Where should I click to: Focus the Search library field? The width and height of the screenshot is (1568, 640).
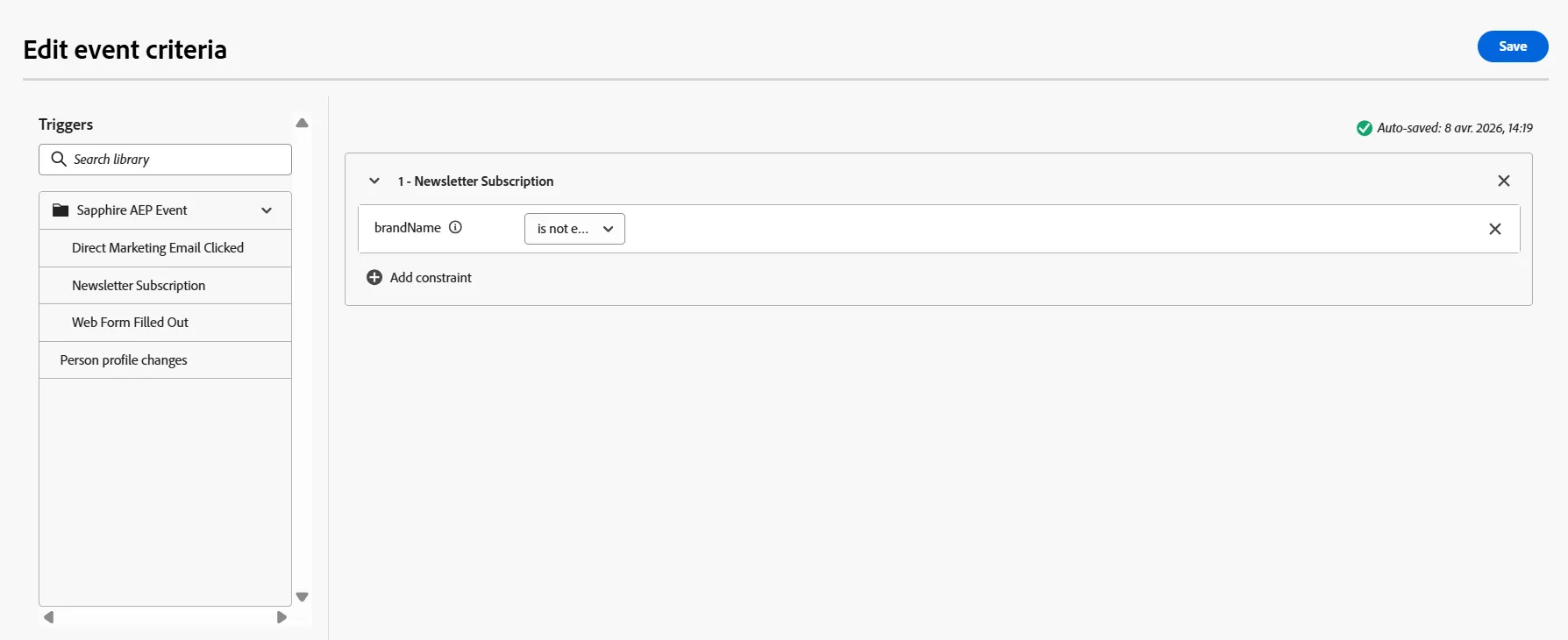tap(165, 160)
